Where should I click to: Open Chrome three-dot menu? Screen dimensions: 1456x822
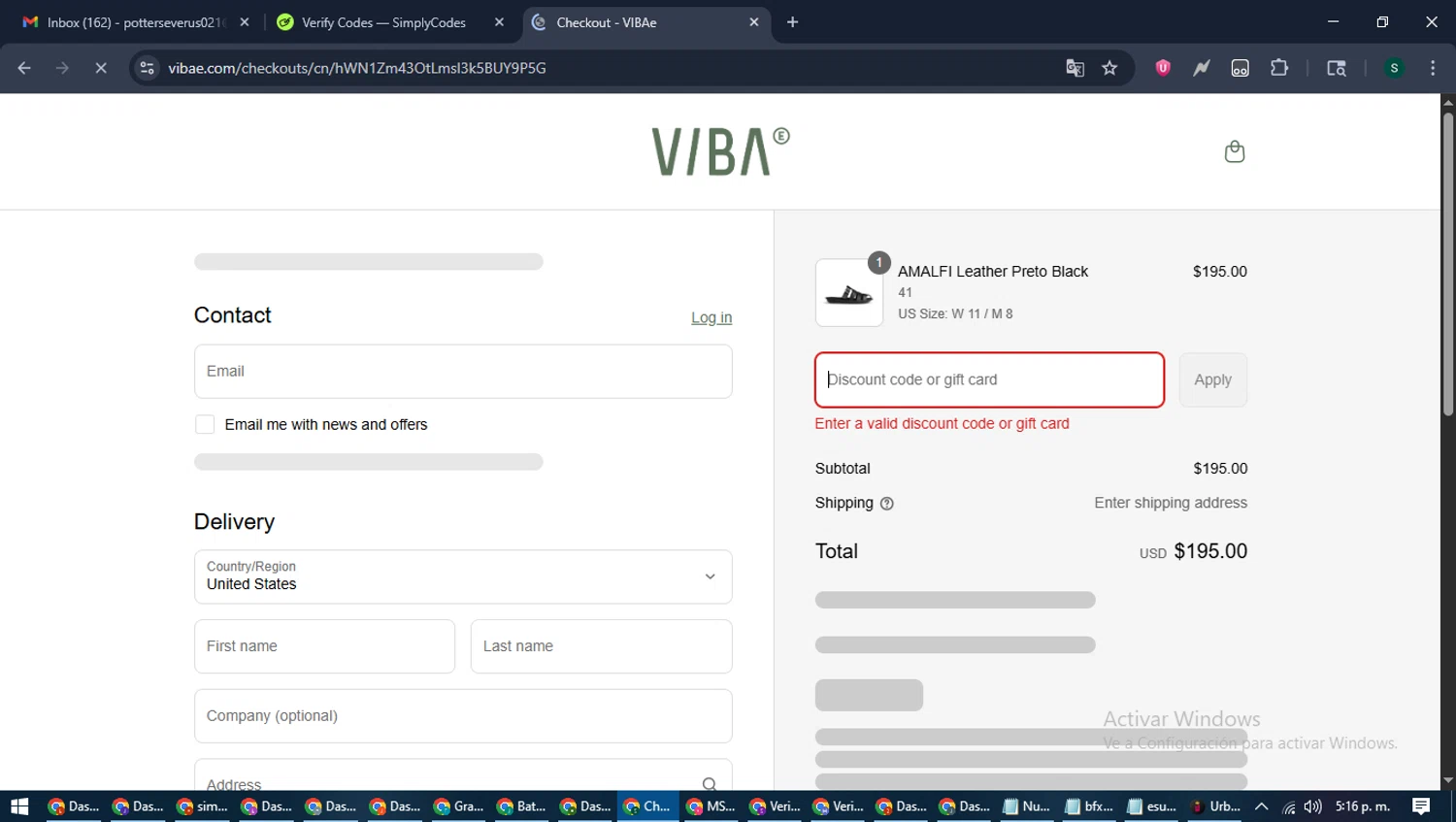click(x=1433, y=68)
